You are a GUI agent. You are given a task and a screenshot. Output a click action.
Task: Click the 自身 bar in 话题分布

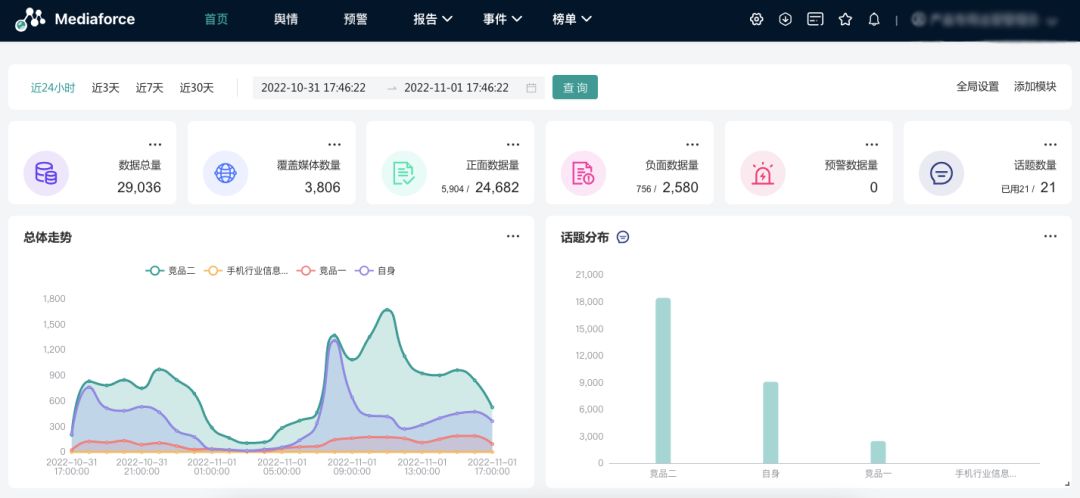pos(771,422)
